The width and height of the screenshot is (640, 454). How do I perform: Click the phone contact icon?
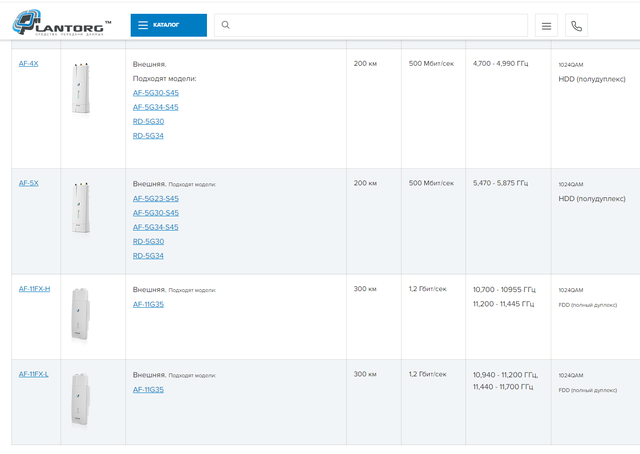pyautogui.click(x=576, y=26)
